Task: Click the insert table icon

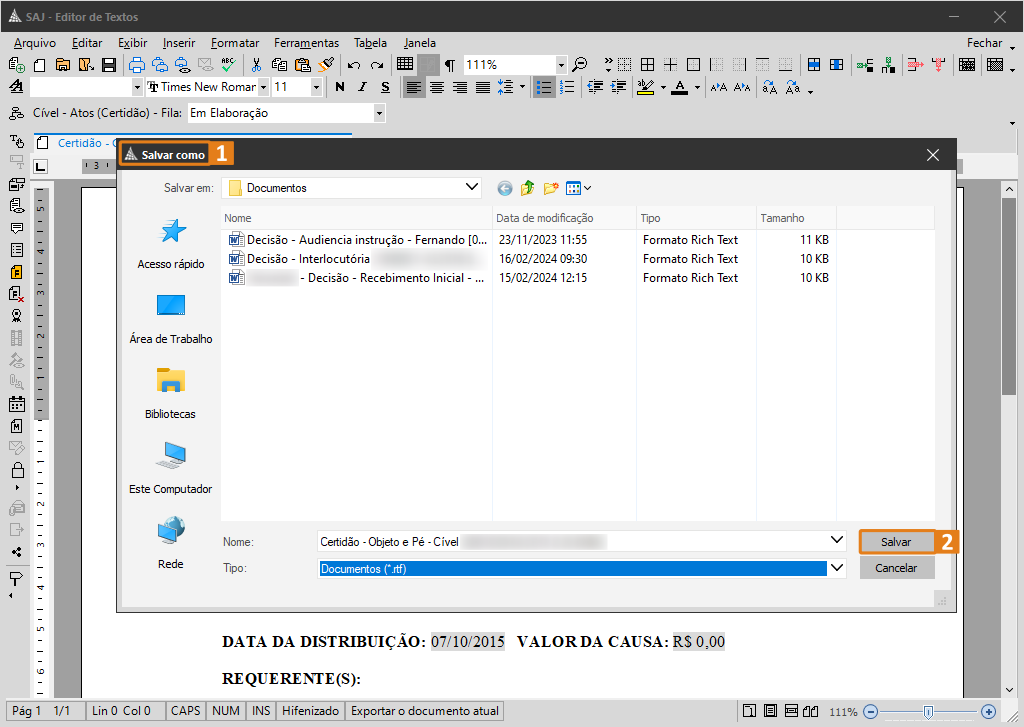Action: click(405, 65)
